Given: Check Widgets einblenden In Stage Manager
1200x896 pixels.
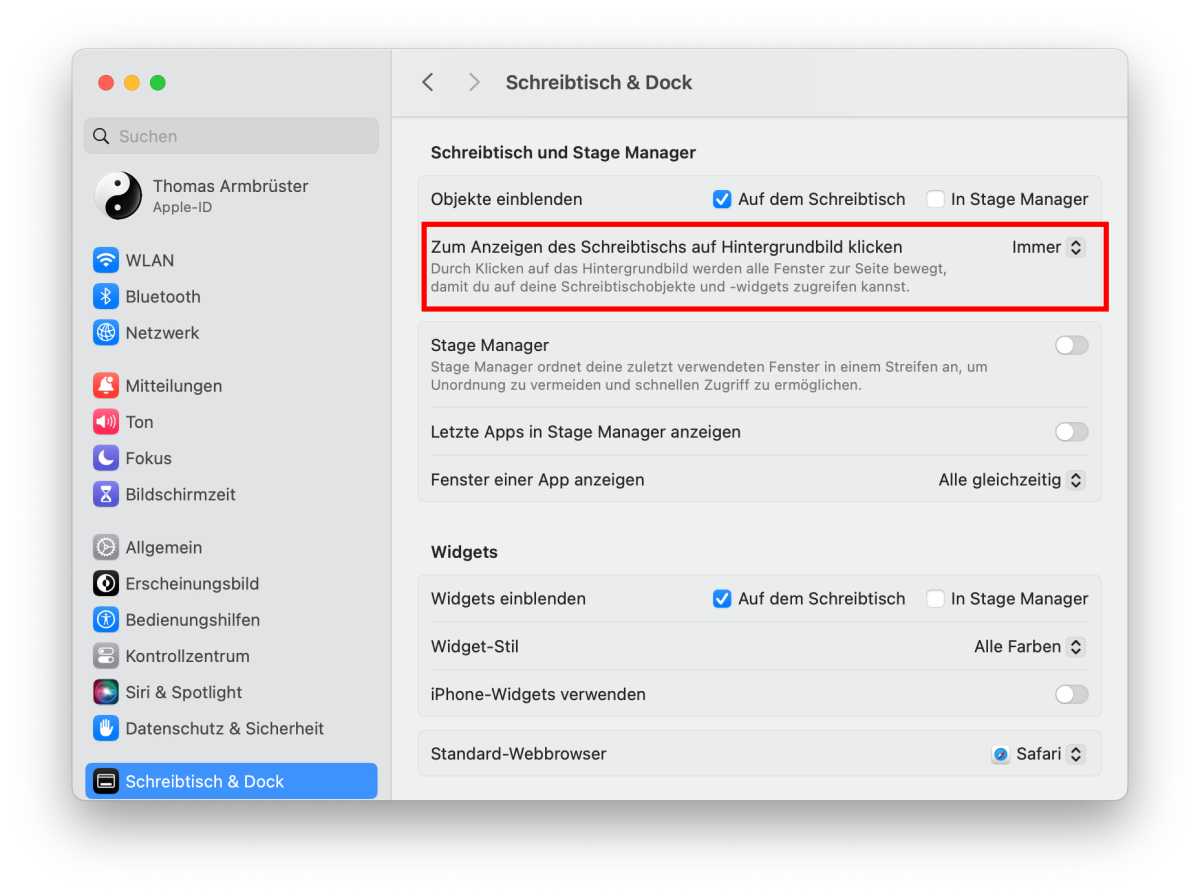Looking at the screenshot, I should click(935, 599).
